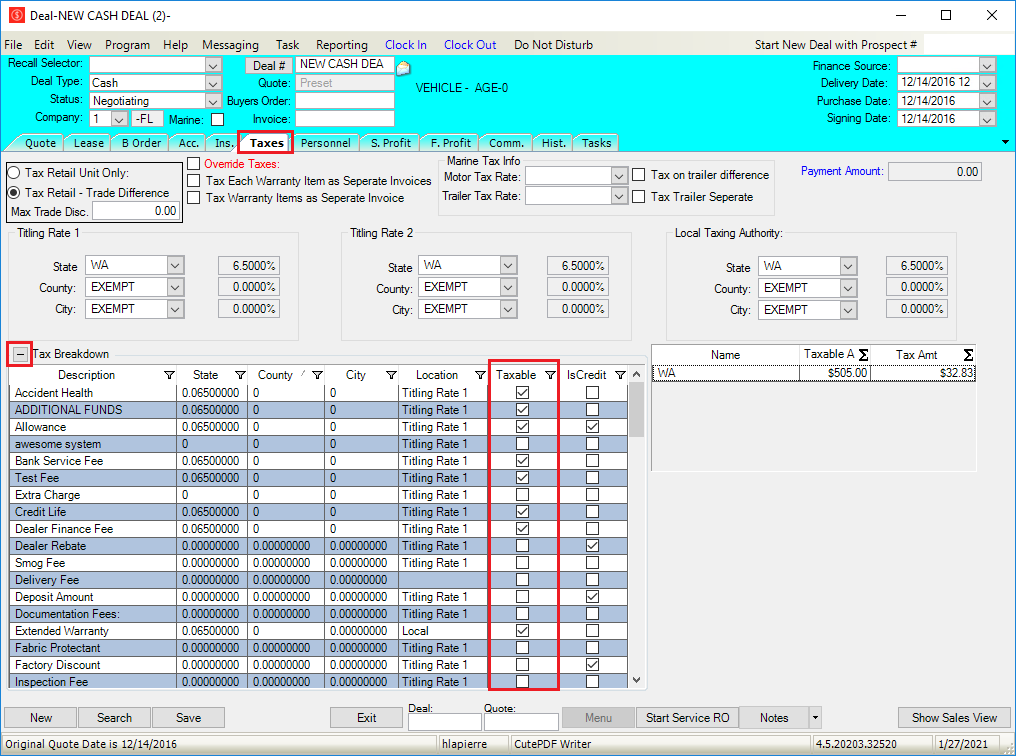This screenshot has height=756, width=1016.
Task: Click the Buyers Order input field
Action: click(x=345, y=101)
